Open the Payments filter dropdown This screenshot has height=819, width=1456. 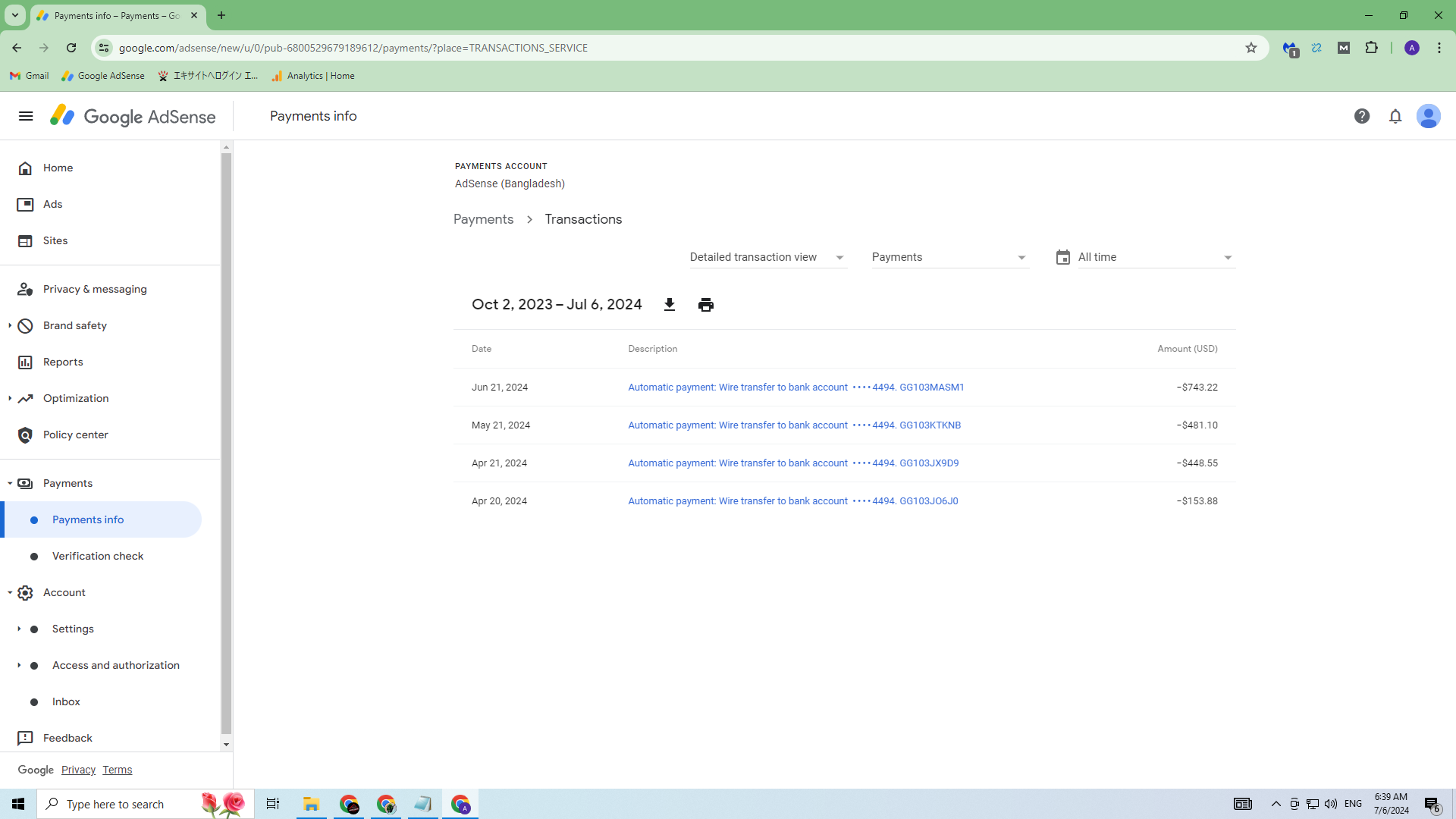pos(949,258)
